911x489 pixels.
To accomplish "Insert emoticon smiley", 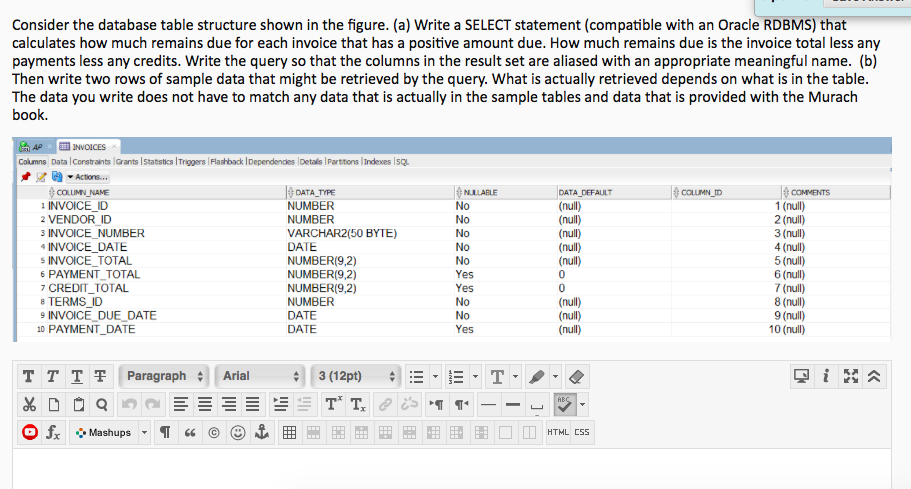I will pos(238,432).
